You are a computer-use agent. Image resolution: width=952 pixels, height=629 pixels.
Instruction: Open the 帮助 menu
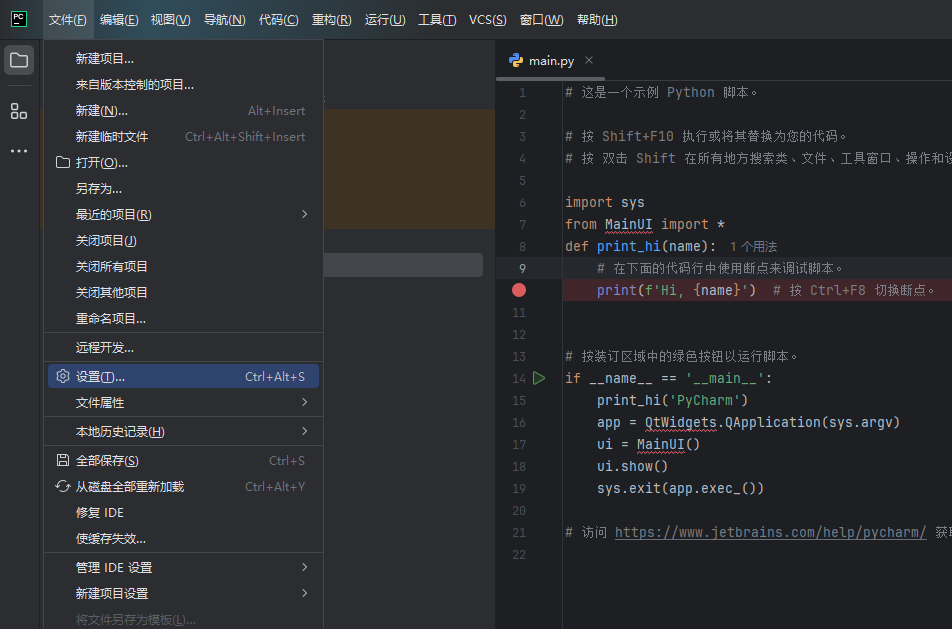click(x=597, y=19)
